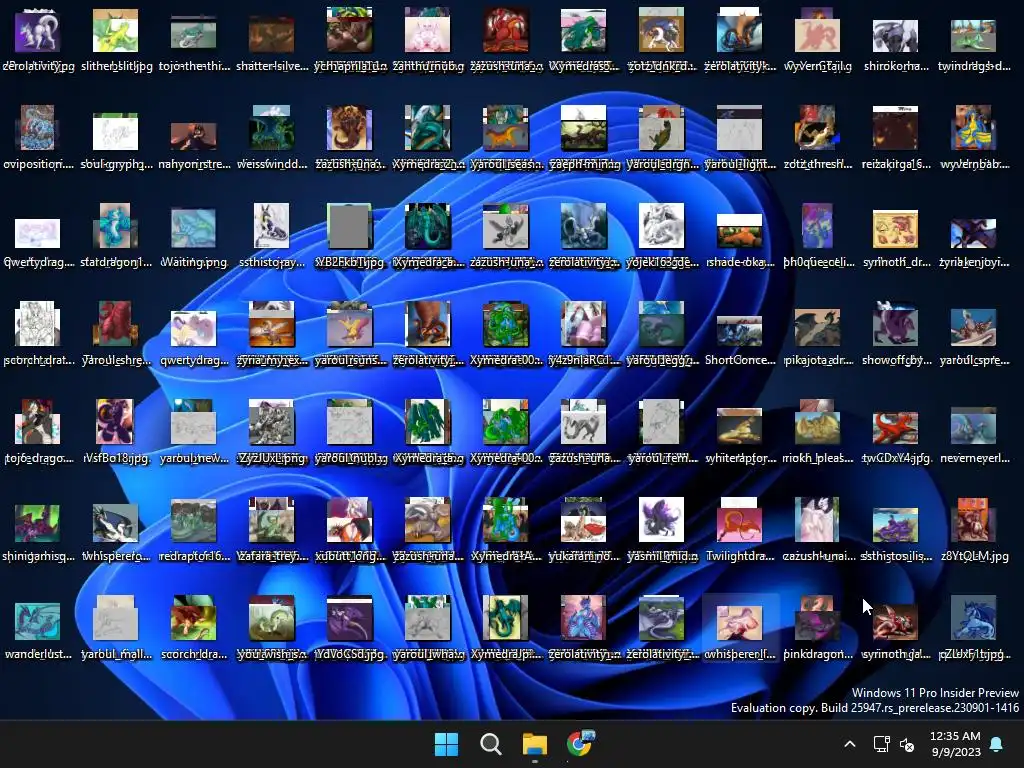Select the Twilightdra... desktop file
Screen dimensions: 1024x768
coord(739,530)
